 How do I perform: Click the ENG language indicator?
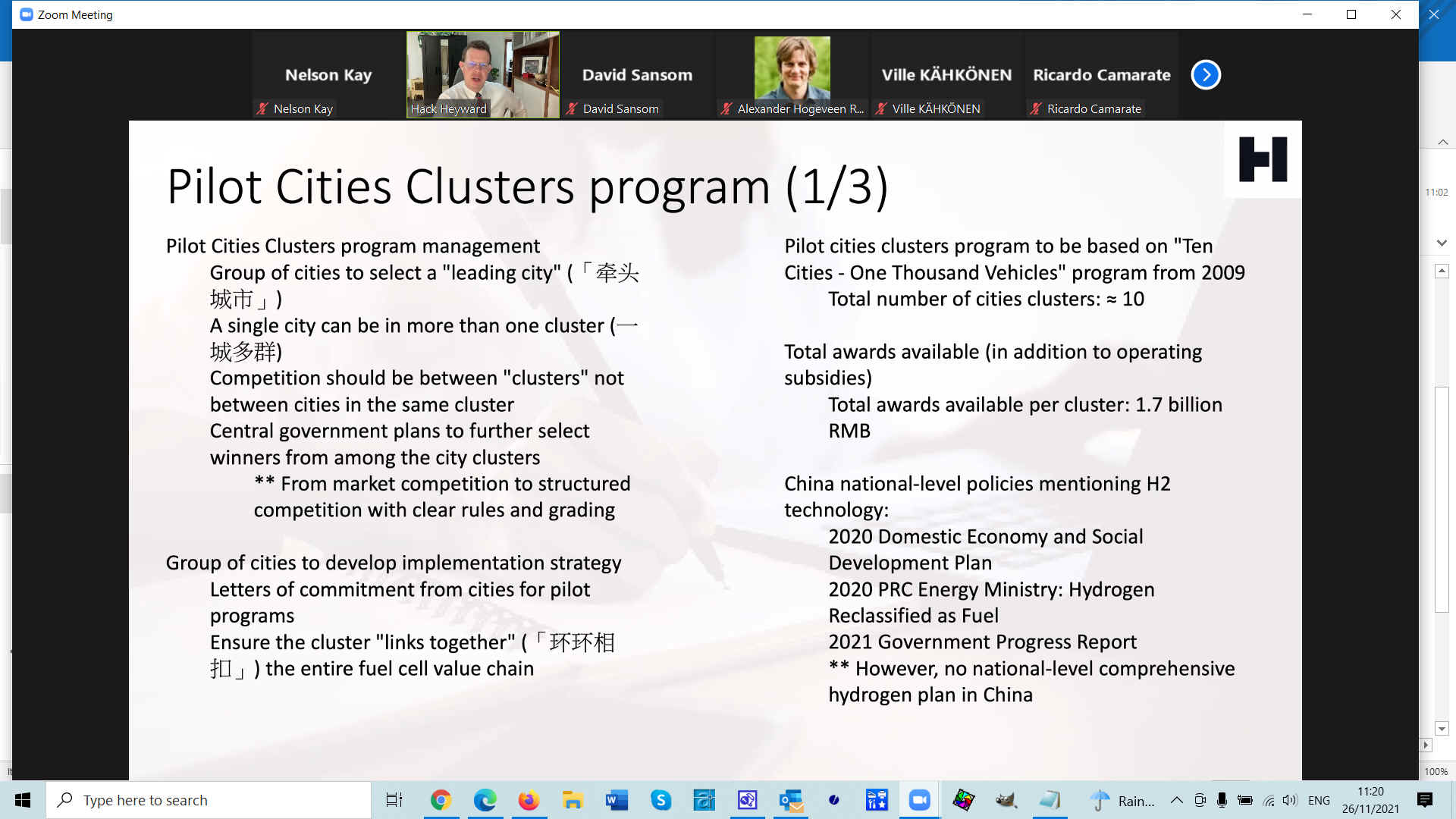click(x=1319, y=800)
